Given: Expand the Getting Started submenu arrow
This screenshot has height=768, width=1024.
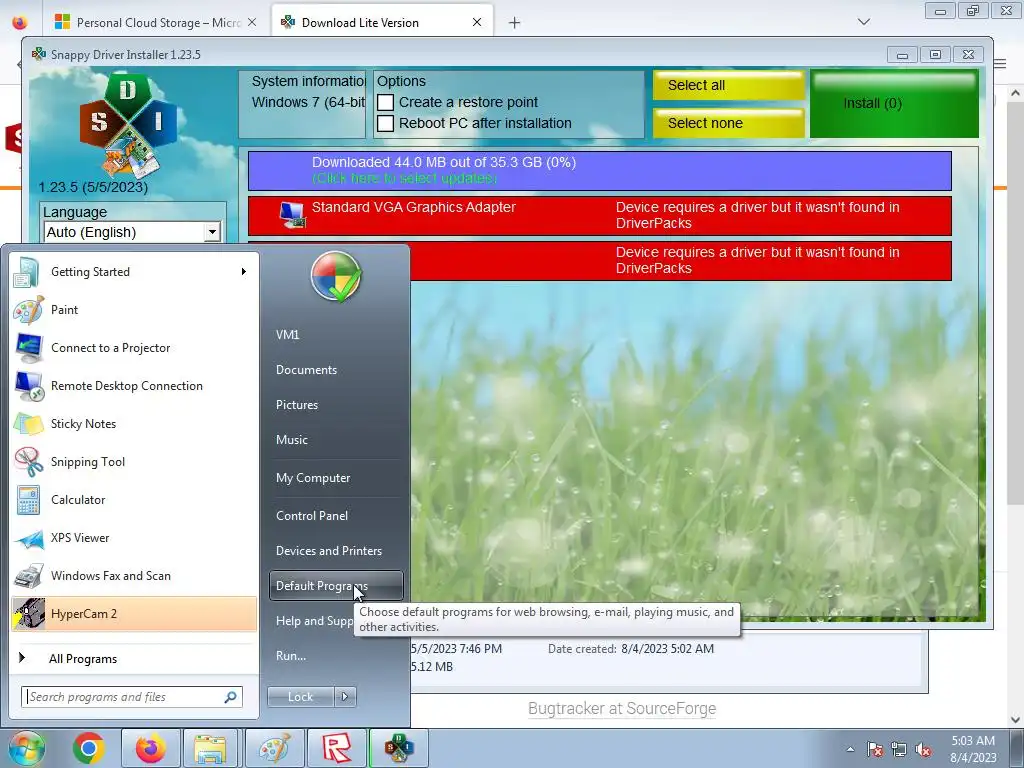Looking at the screenshot, I should point(244,272).
